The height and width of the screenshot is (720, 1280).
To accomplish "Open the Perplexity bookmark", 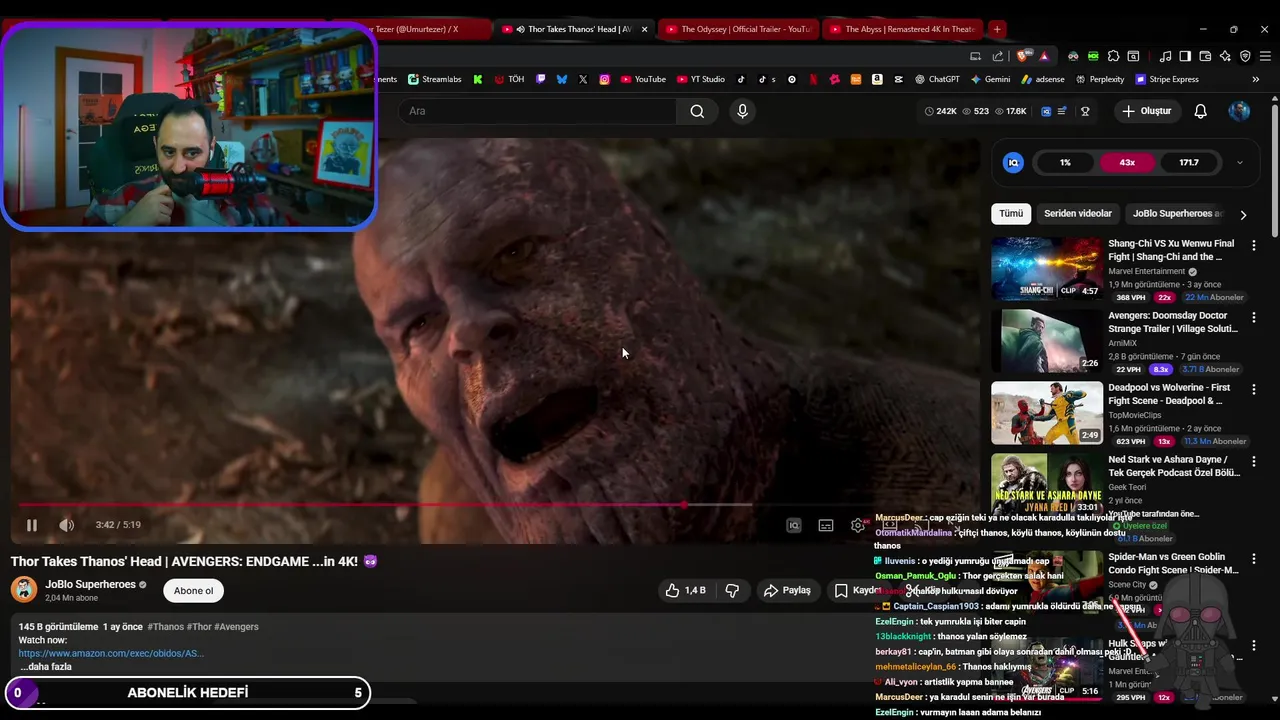I will pos(1100,79).
